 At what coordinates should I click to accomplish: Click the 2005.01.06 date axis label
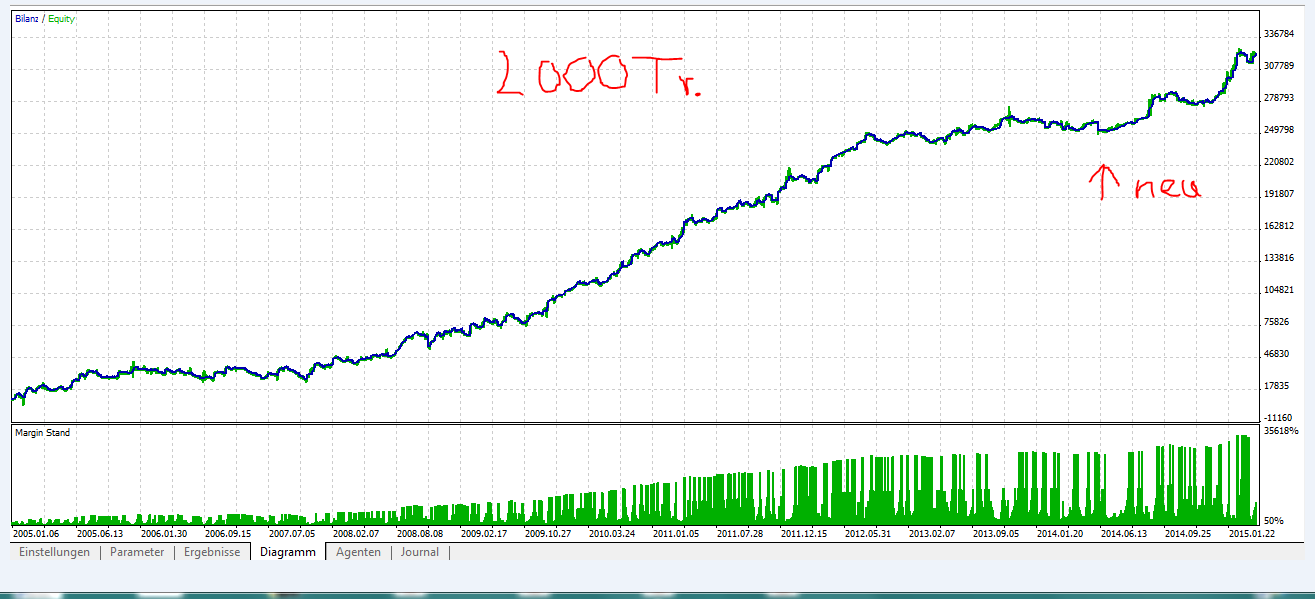click(36, 535)
